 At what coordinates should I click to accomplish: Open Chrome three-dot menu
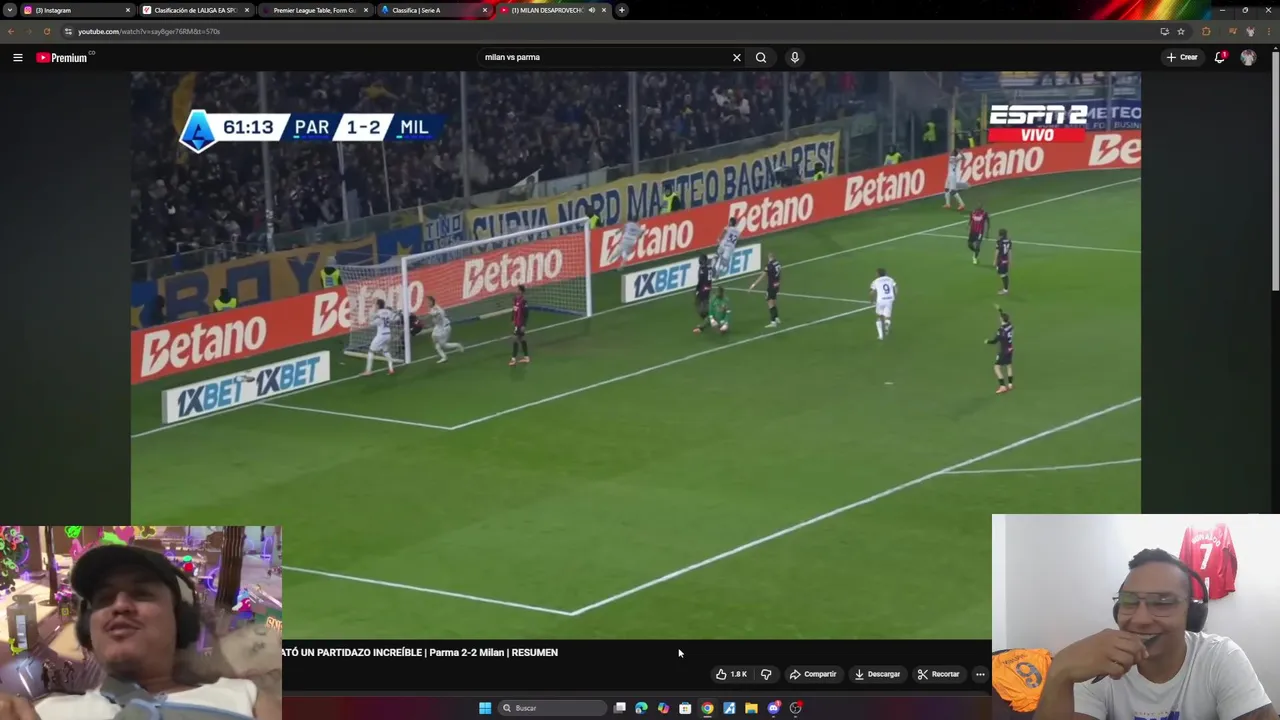click(x=1268, y=31)
